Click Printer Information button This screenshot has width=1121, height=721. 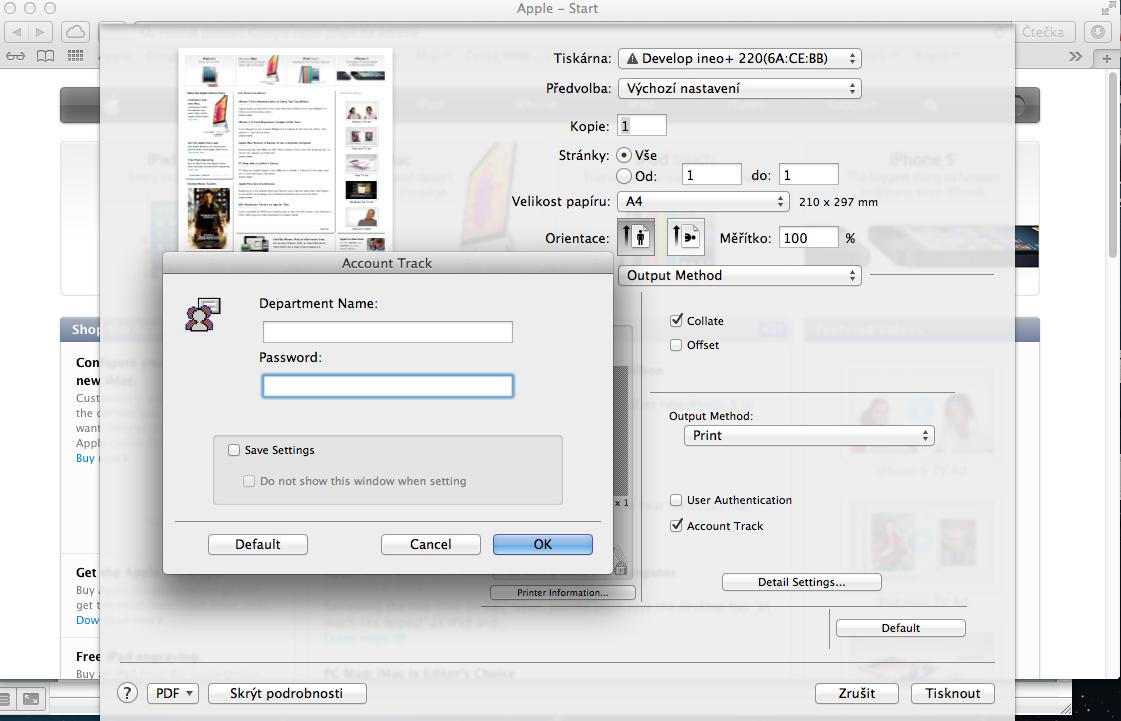click(x=563, y=592)
